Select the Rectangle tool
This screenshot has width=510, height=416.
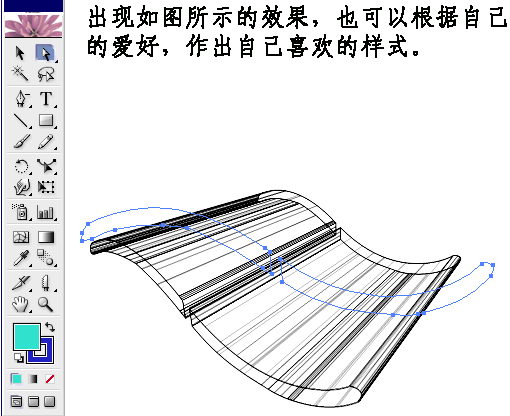click(x=46, y=120)
